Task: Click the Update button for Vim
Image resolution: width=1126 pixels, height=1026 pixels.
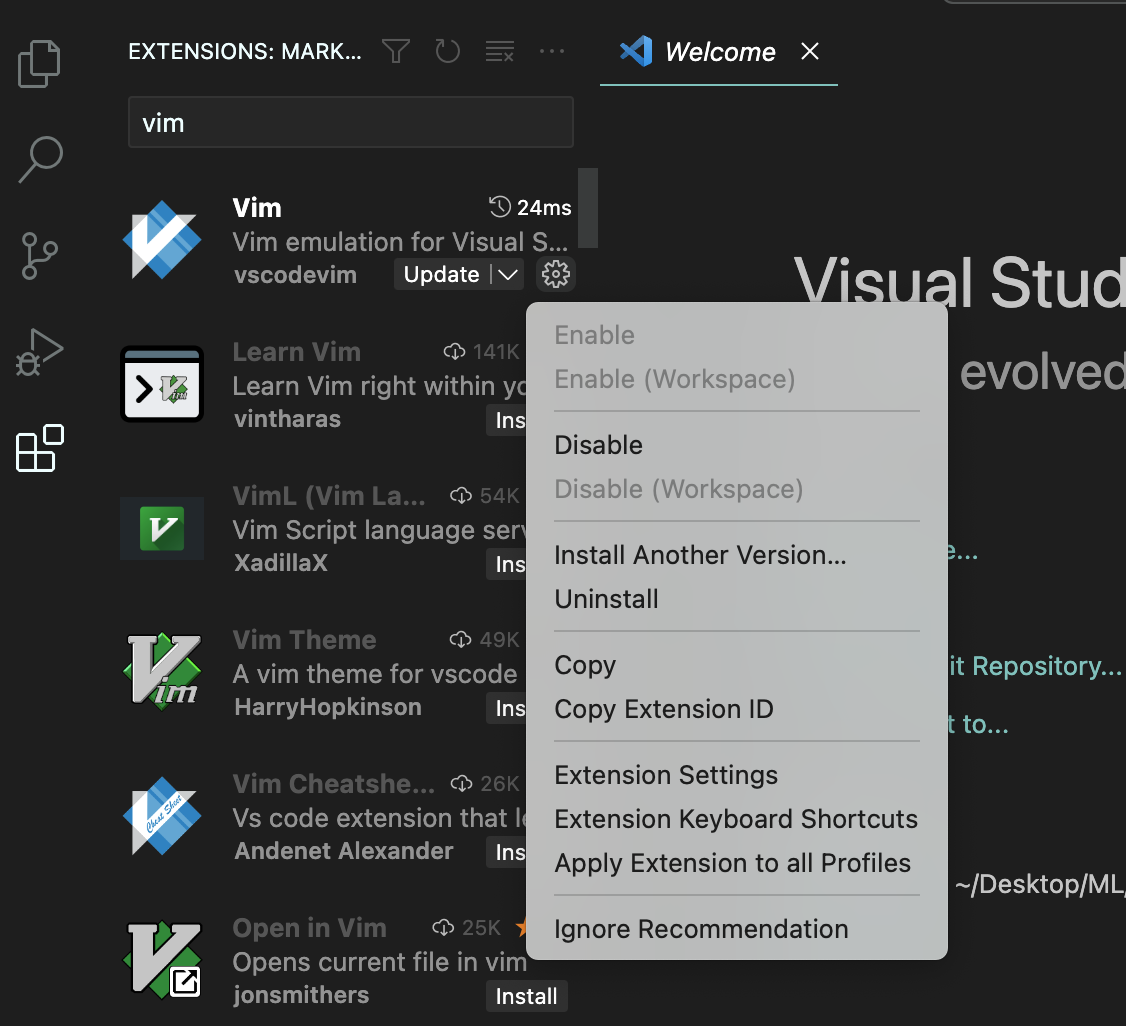Action: point(442,274)
